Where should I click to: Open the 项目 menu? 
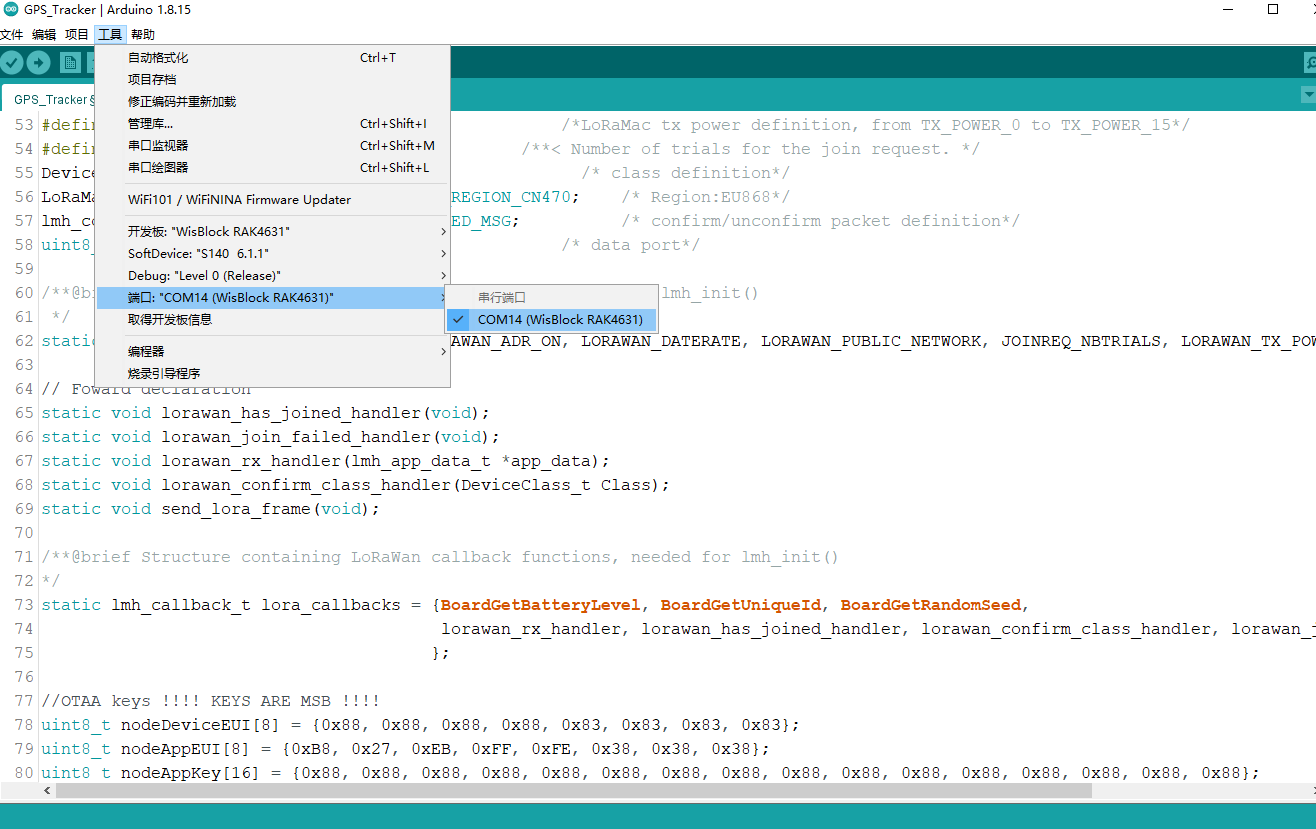(x=77, y=35)
